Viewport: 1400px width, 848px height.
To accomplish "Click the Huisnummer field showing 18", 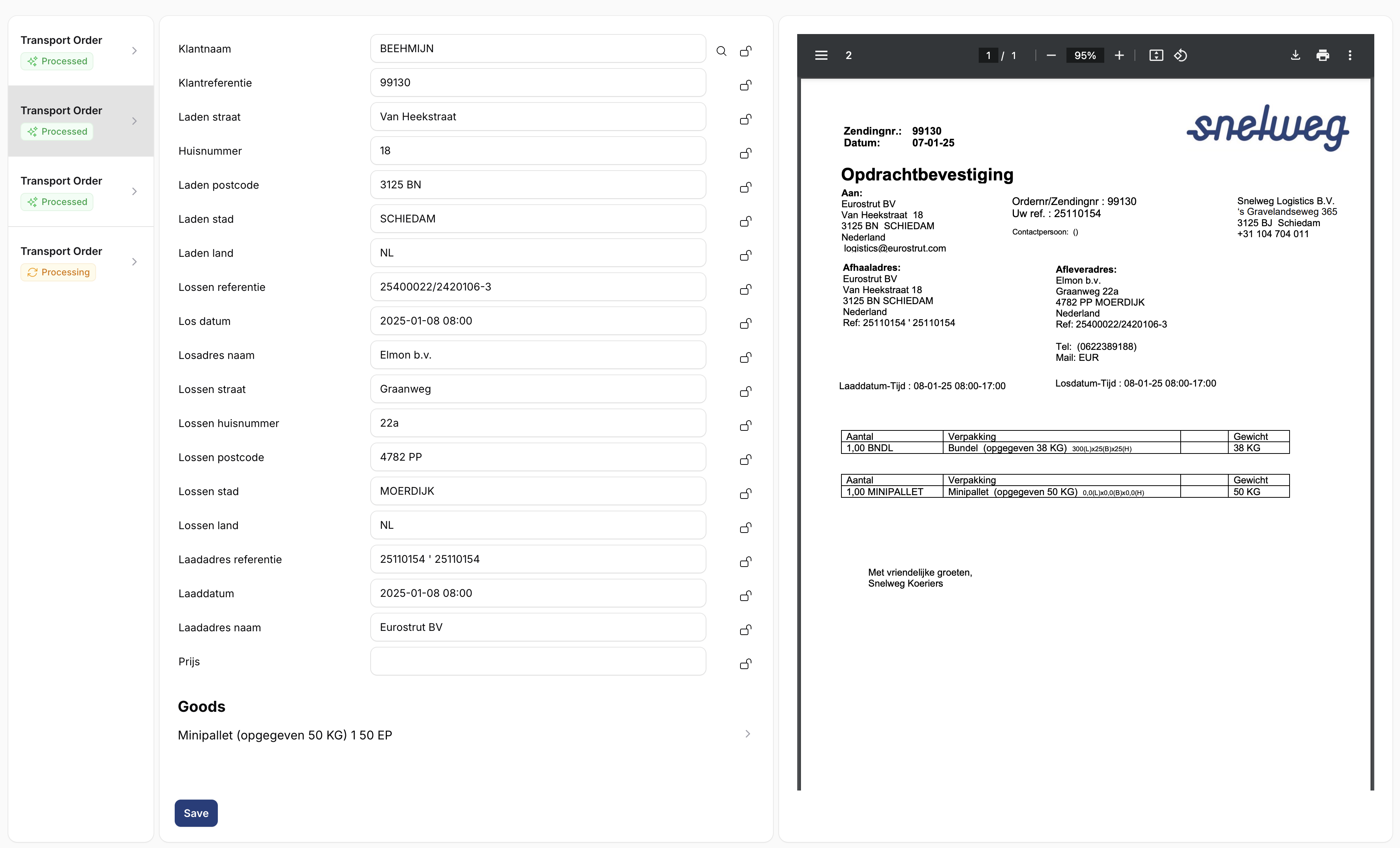I will (538, 151).
